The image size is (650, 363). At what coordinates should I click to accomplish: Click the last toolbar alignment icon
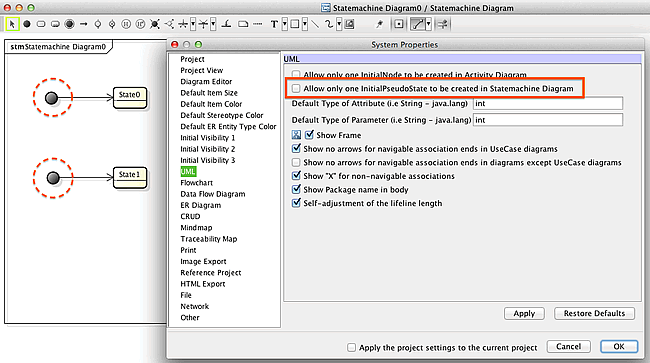(x=442, y=24)
